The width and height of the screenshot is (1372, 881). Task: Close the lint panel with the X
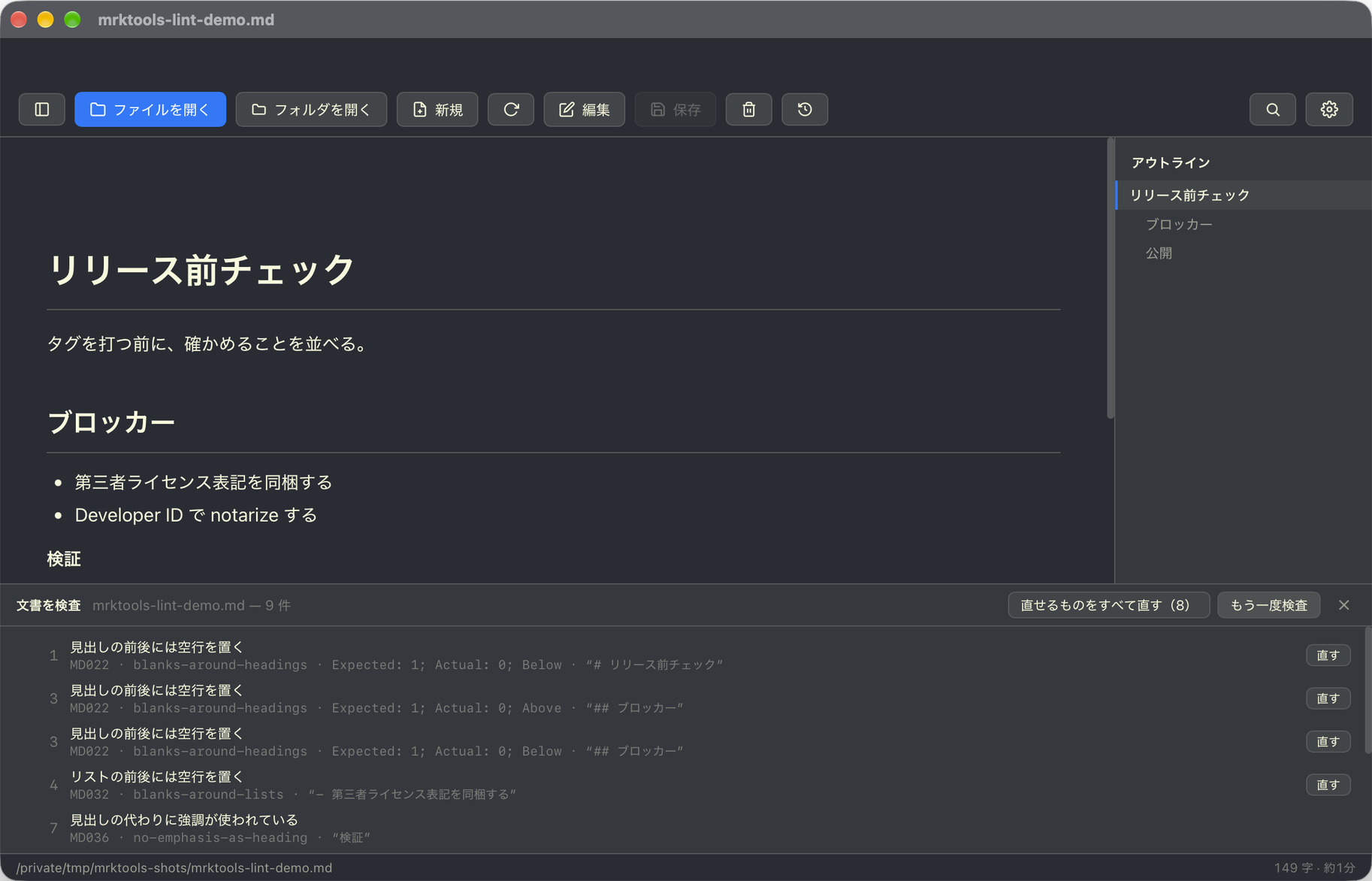[x=1344, y=605]
